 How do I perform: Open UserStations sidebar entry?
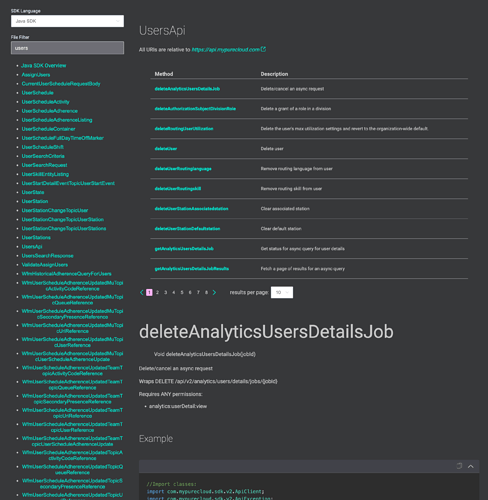(36, 237)
